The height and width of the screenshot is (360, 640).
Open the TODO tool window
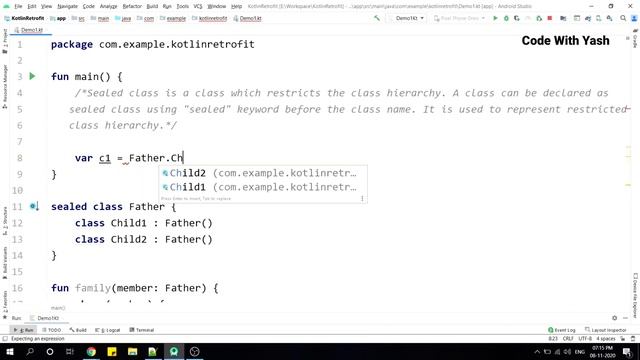tap(52, 330)
